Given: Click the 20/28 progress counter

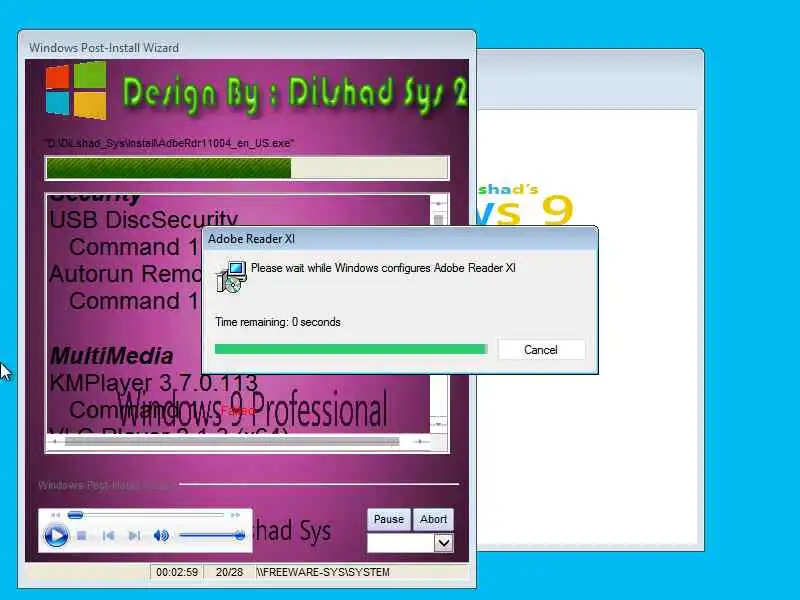Looking at the screenshot, I should (229, 572).
